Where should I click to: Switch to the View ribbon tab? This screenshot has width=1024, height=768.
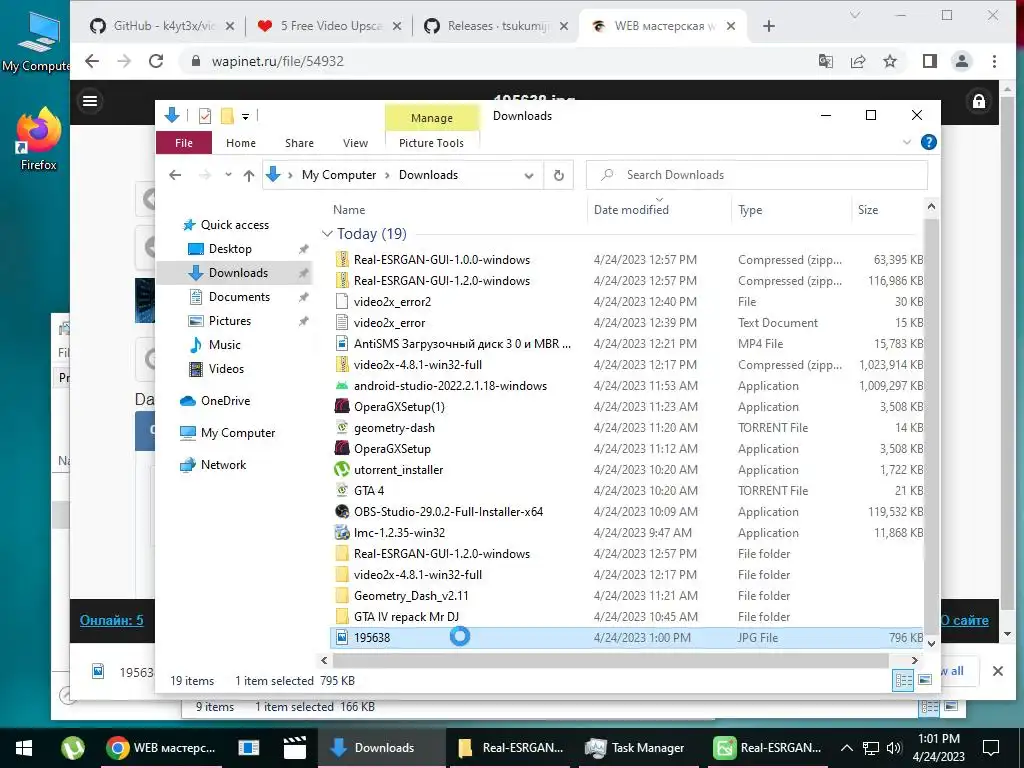coord(355,143)
